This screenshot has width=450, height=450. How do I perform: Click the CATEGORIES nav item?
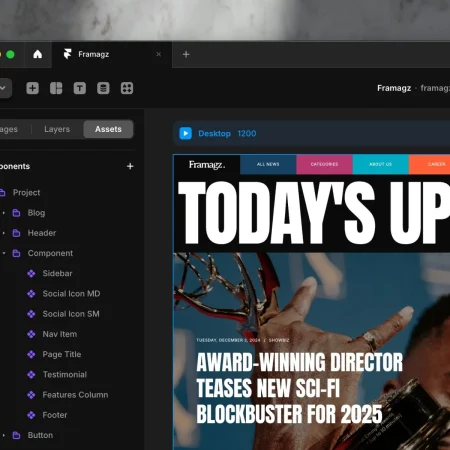(x=324, y=164)
